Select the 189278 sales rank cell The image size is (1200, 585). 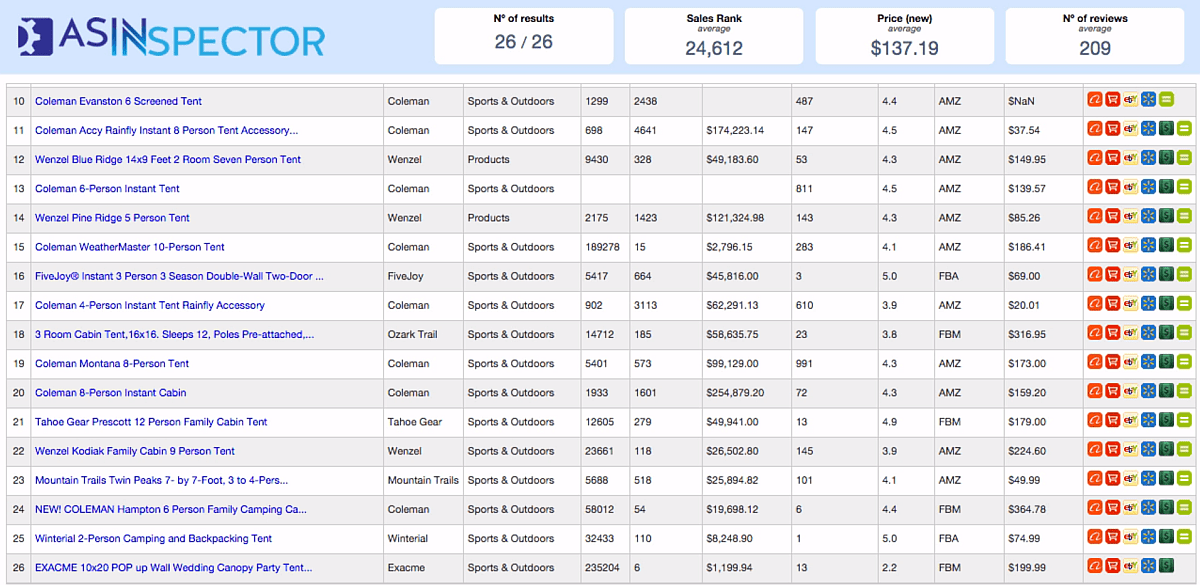(x=604, y=246)
